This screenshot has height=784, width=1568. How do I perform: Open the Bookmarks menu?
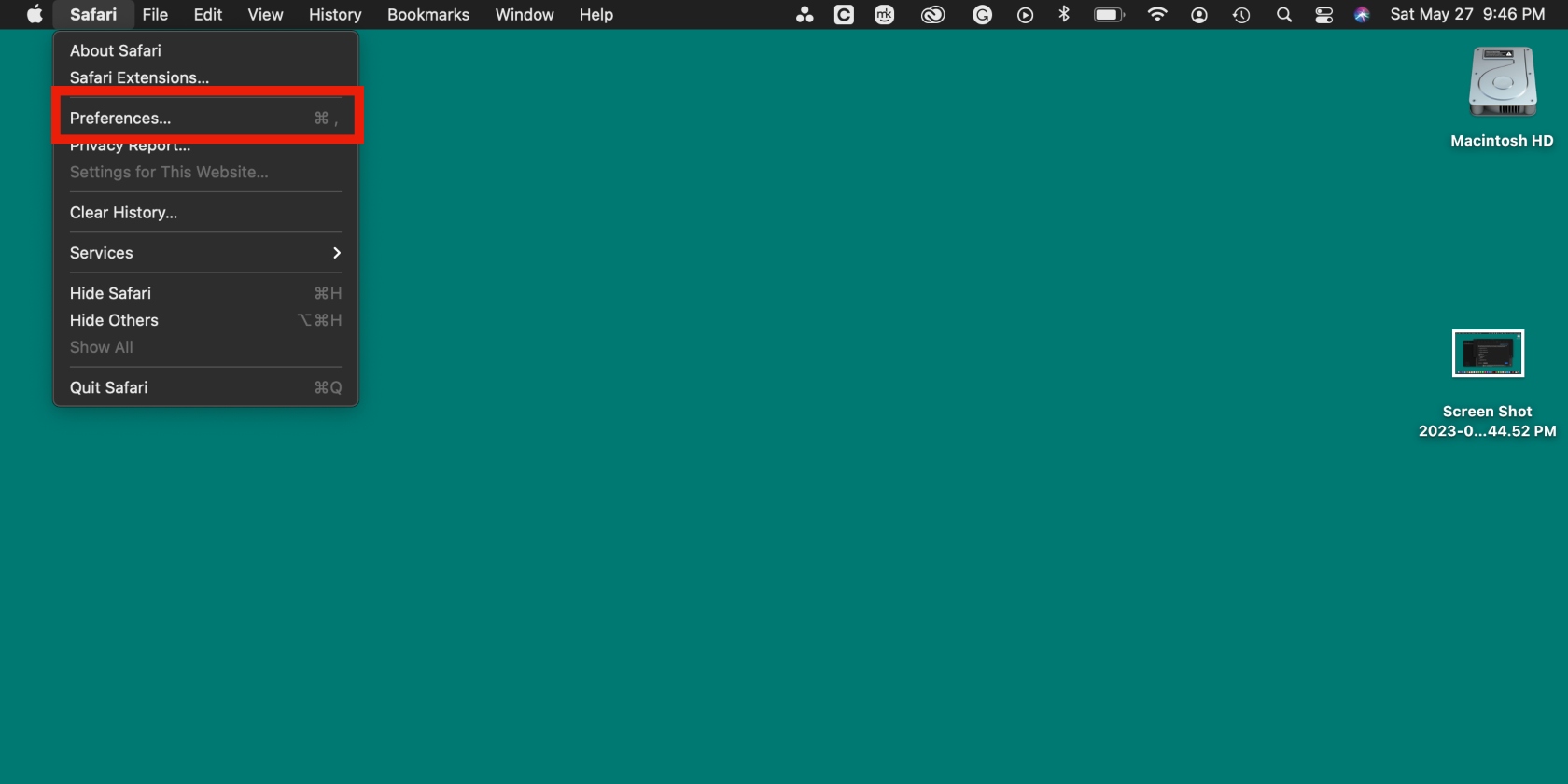click(x=428, y=14)
